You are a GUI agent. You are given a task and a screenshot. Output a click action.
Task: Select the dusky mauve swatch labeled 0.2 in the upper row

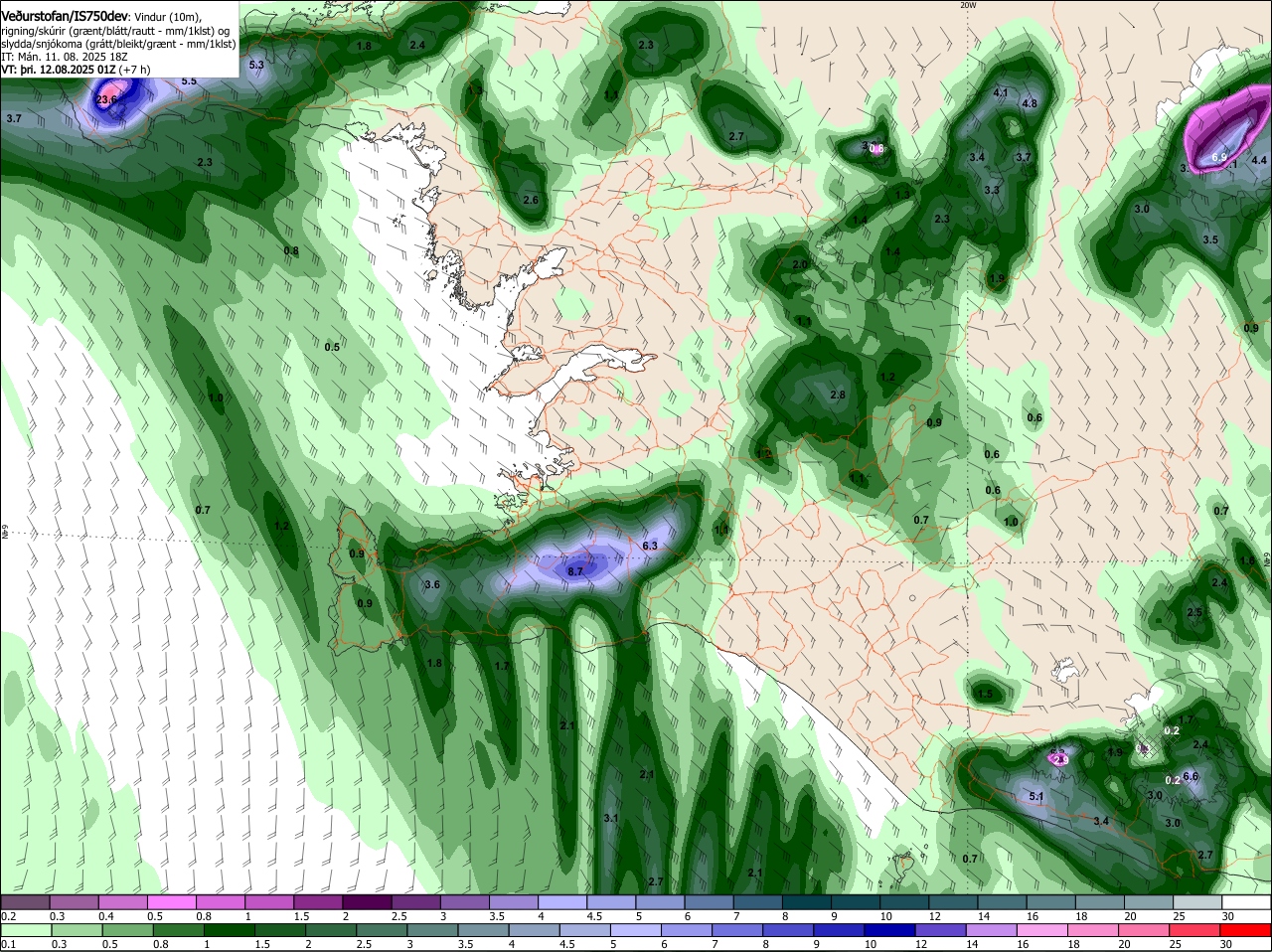point(24,901)
